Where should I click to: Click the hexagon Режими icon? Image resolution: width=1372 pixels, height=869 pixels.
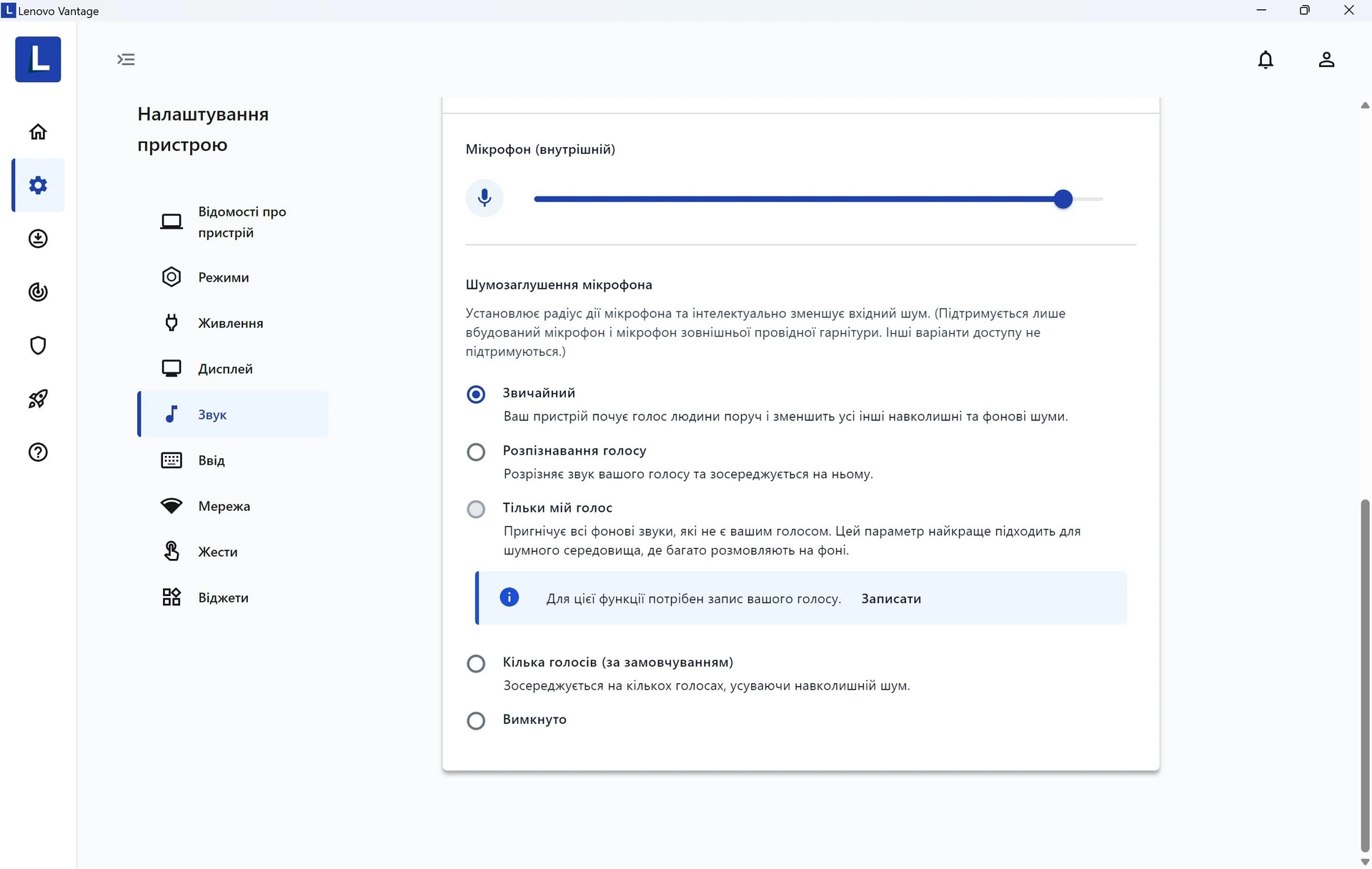(x=171, y=277)
